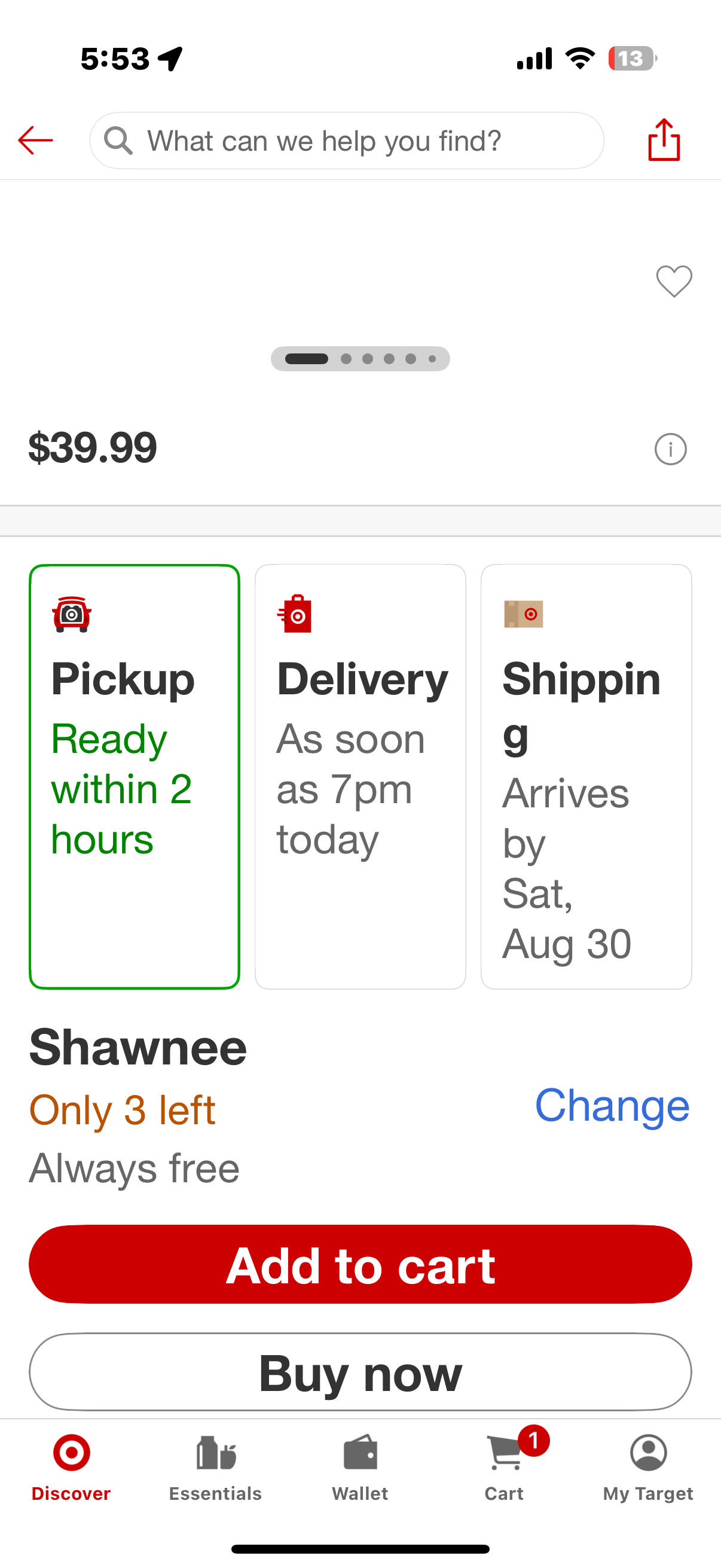Screen dimensions: 721x1568
Task: Open the Essentials tab
Action: point(215,1468)
